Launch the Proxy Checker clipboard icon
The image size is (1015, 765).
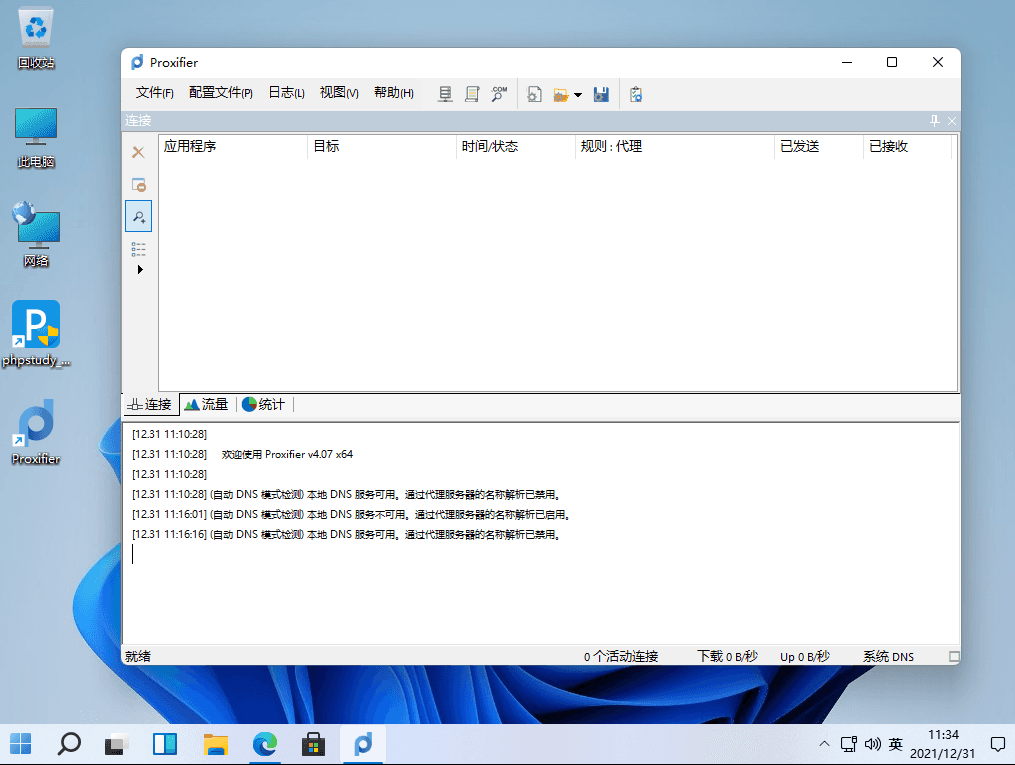[636, 94]
